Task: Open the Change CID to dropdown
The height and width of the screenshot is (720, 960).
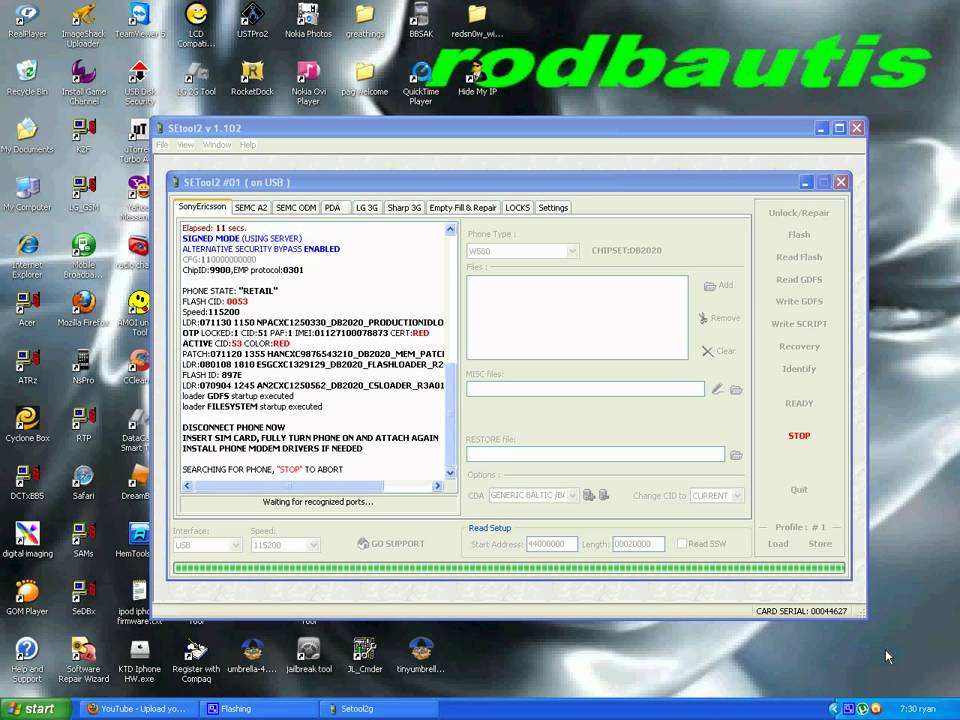Action: [717, 495]
